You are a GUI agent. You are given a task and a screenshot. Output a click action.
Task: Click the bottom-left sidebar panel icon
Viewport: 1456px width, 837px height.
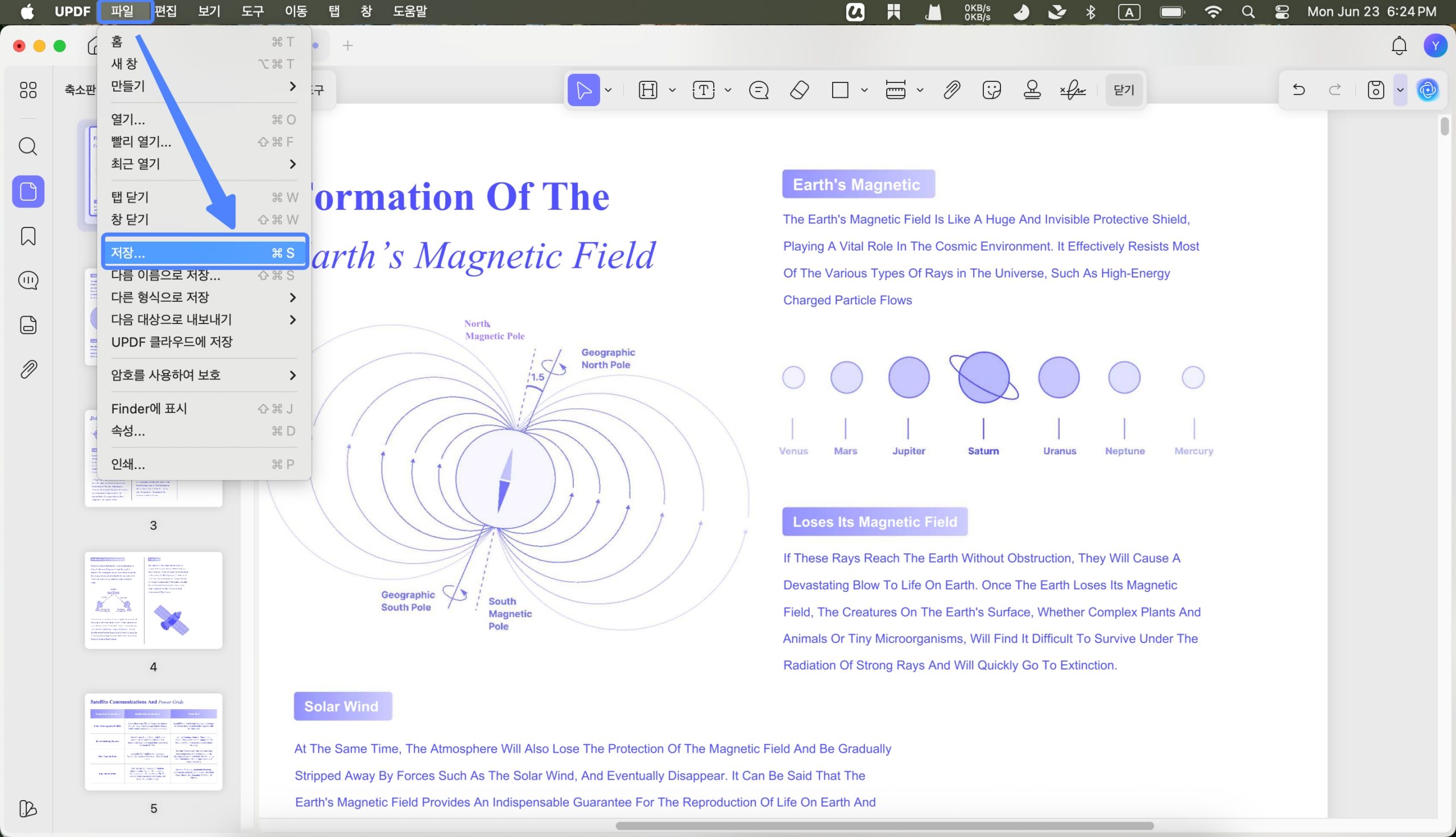(28, 809)
